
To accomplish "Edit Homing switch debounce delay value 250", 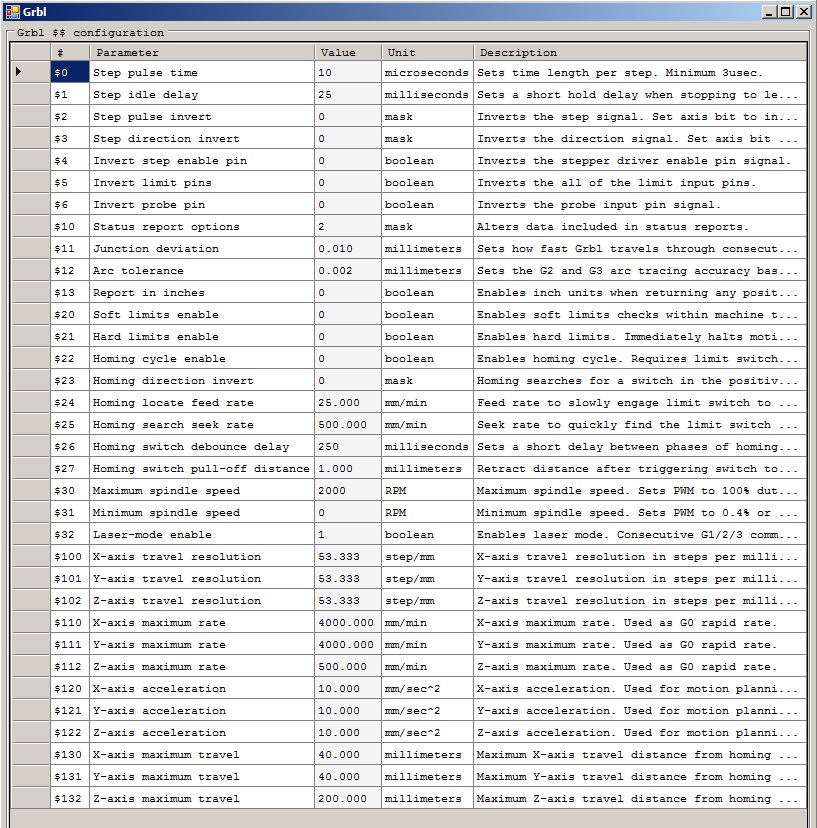I will pos(349,447).
